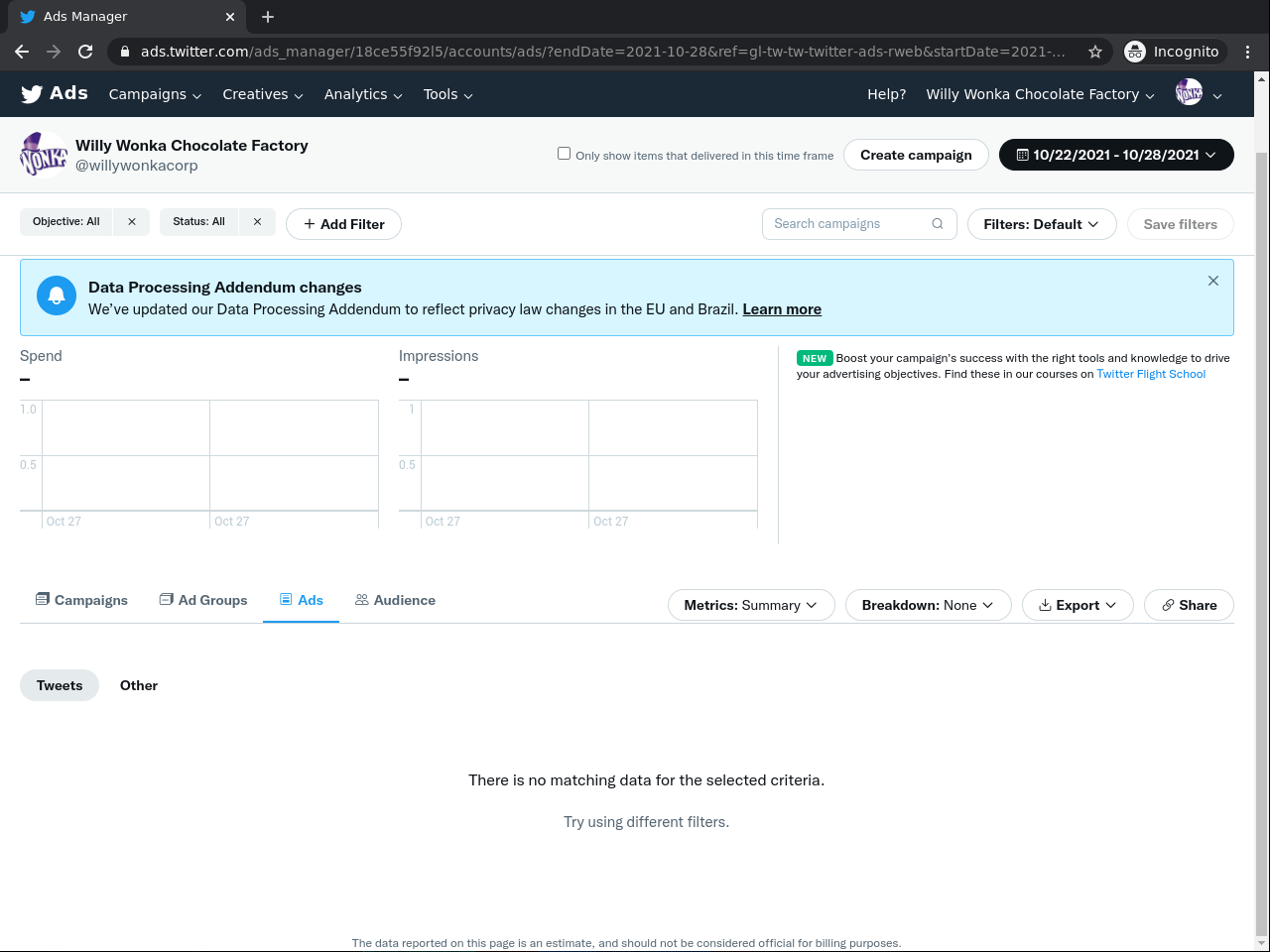This screenshot has width=1270, height=952.
Task: Click the Objective: All filter chip
Action: click(66, 222)
